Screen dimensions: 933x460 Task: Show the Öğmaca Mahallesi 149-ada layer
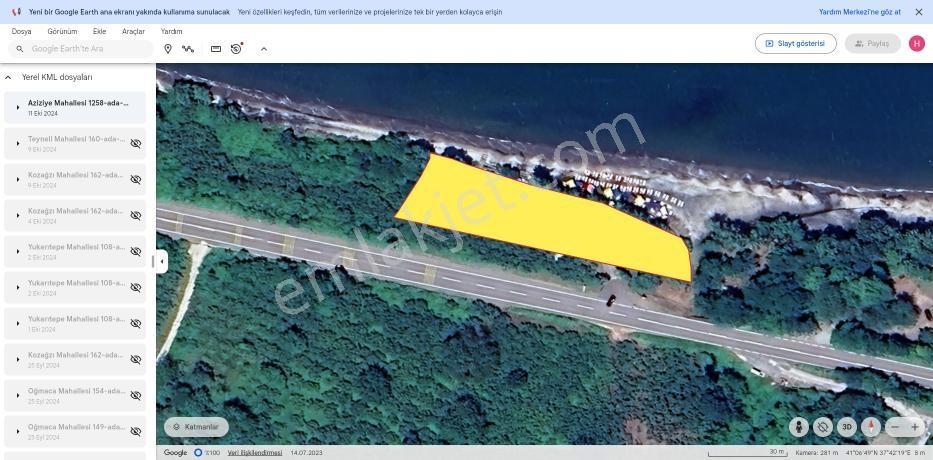pos(136,431)
